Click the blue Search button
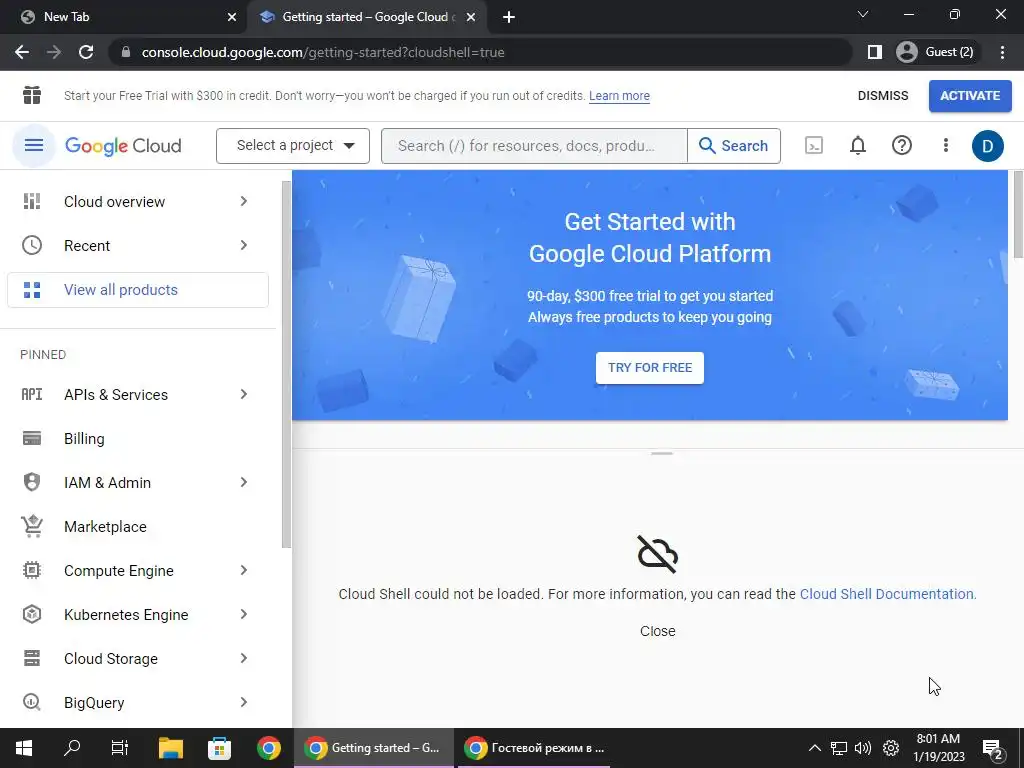The image size is (1024, 768). 733,146
